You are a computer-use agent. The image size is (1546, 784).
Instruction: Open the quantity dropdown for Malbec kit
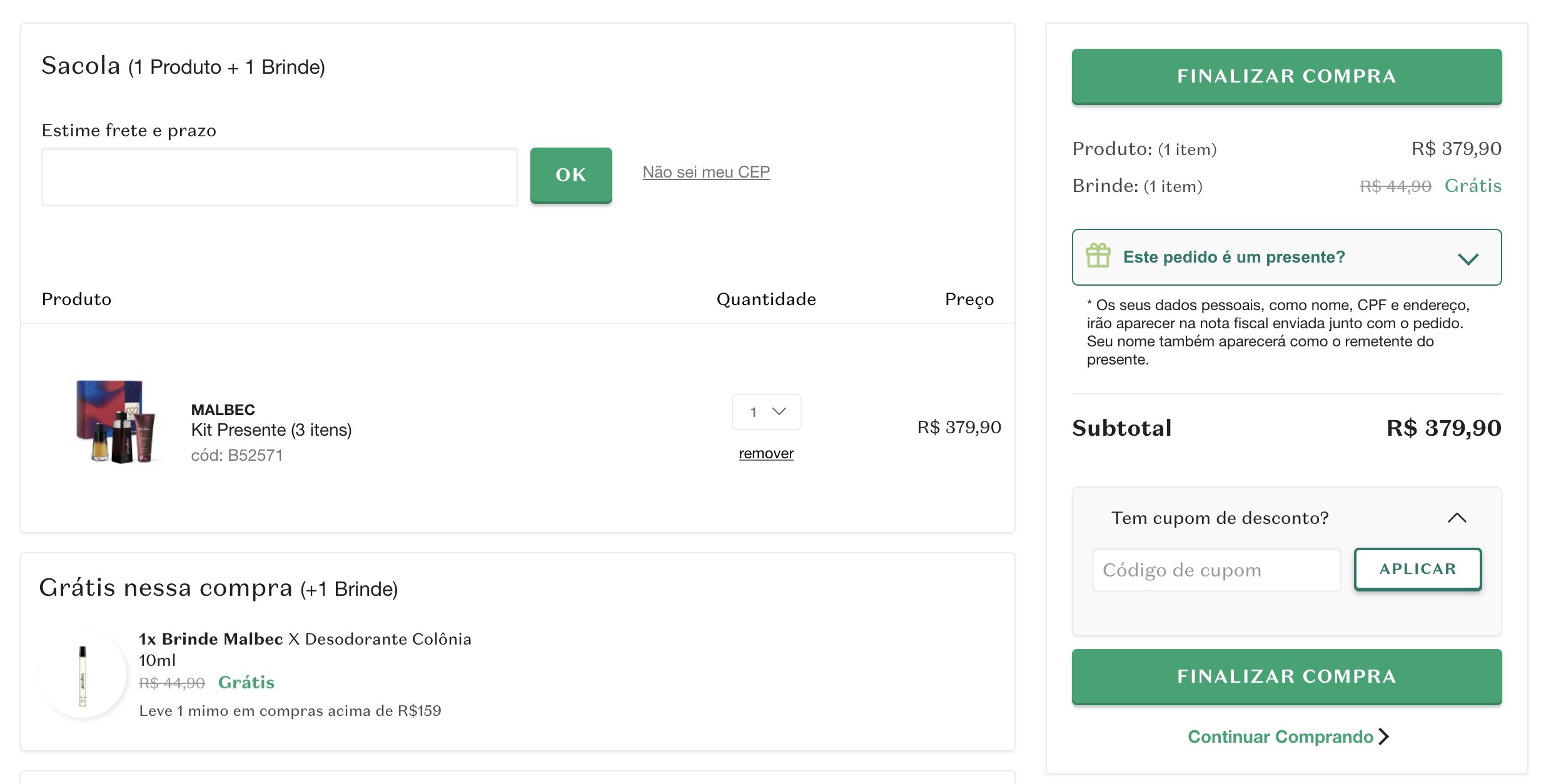pyautogui.click(x=766, y=412)
